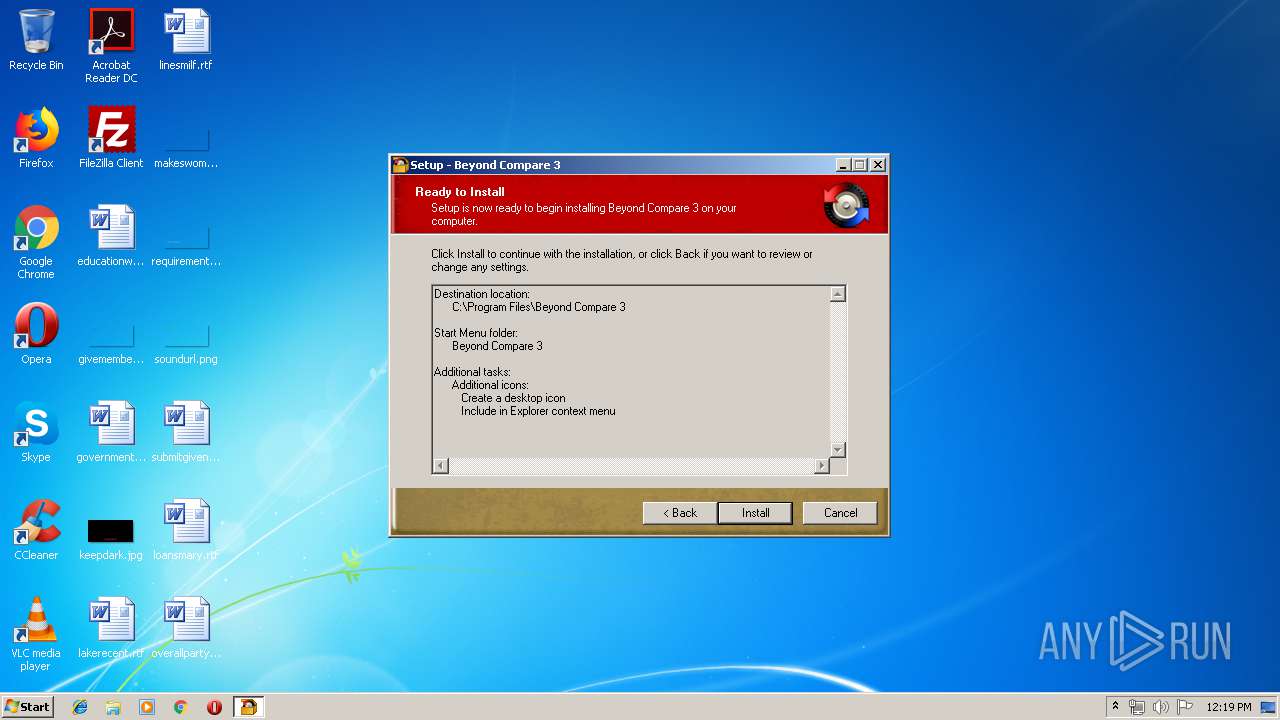This screenshot has height=720, width=1280.
Task: Click the 'Additional tasks:' line
Action: [472, 372]
